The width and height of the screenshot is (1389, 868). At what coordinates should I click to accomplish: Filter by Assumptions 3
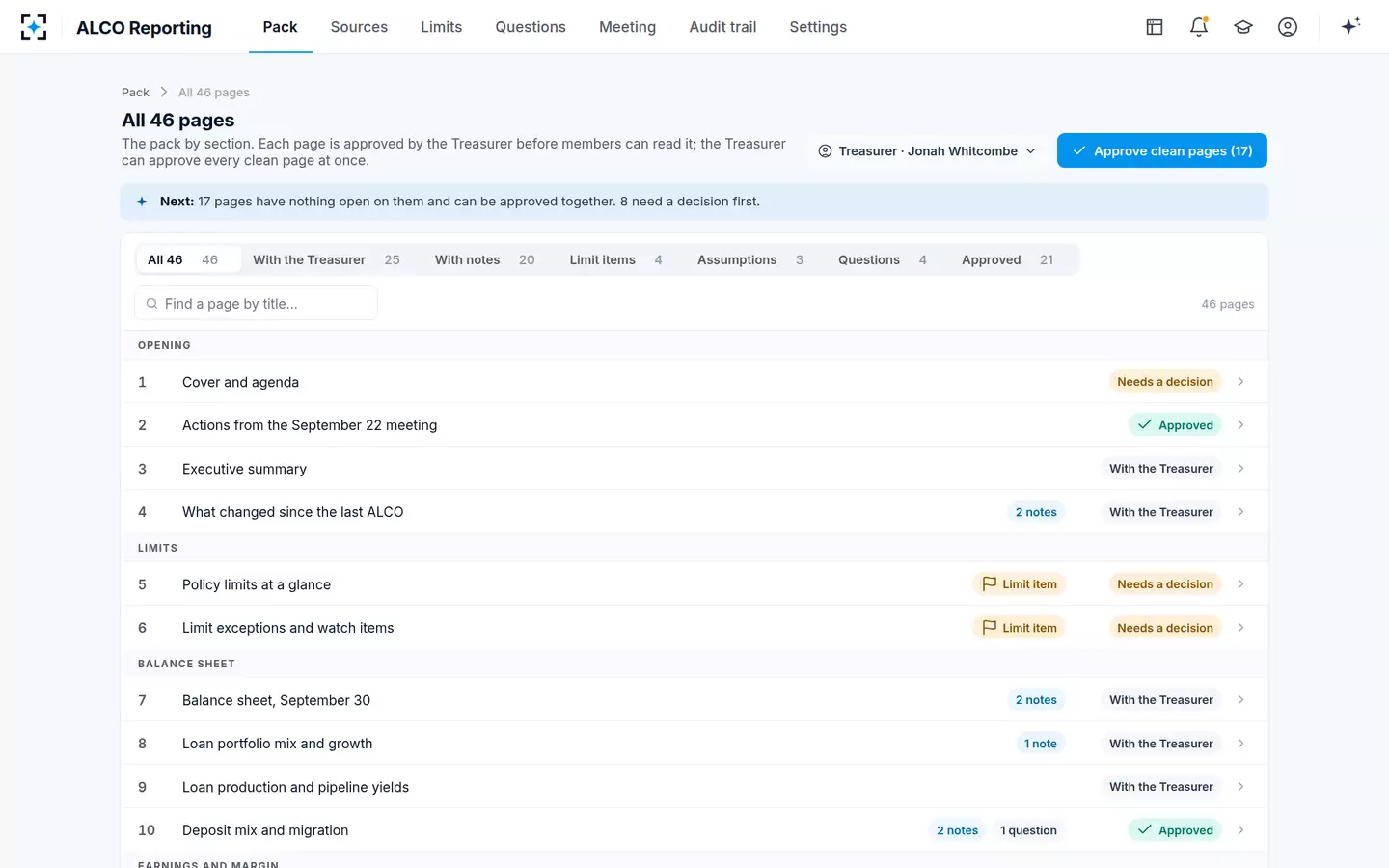(750, 260)
